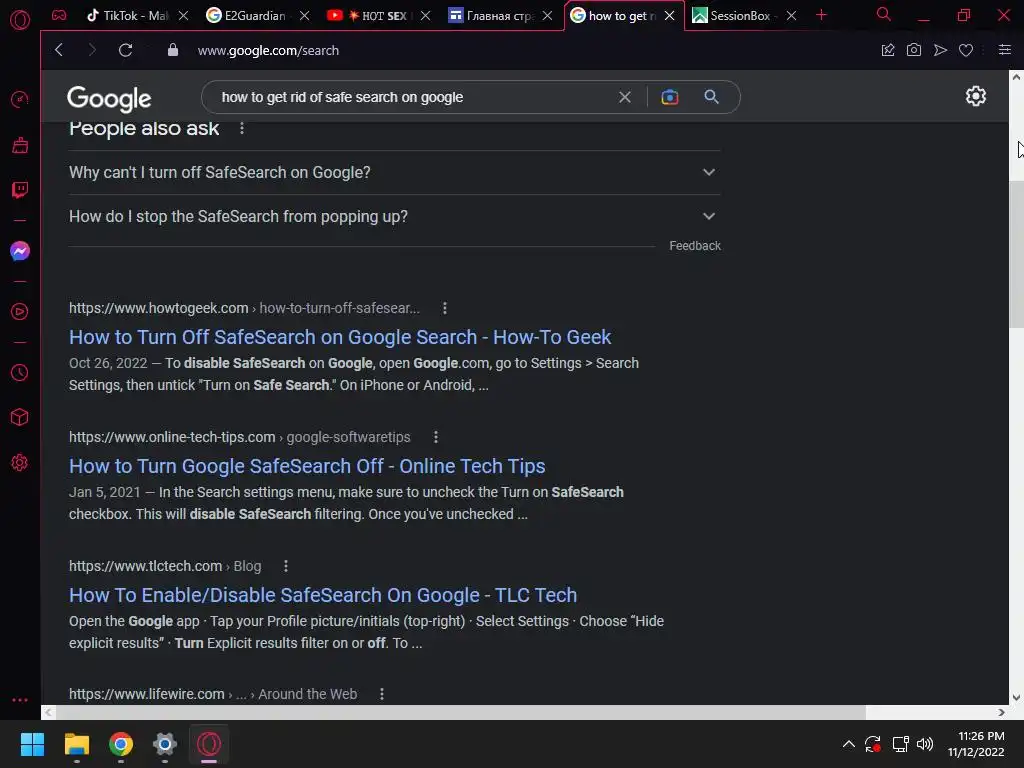The width and height of the screenshot is (1024, 768).
Task: Open Messenger in the sidebar
Action: 20,251
